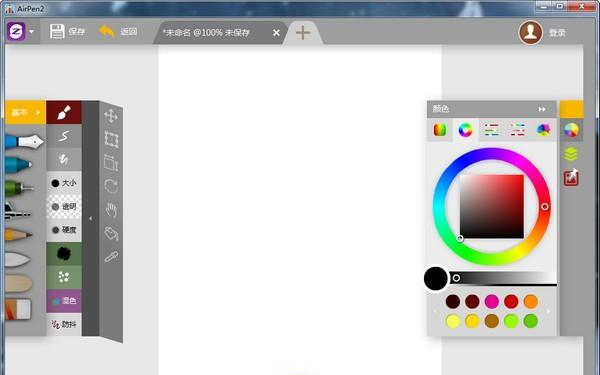Show next color swatch page arrow

(x=549, y=311)
